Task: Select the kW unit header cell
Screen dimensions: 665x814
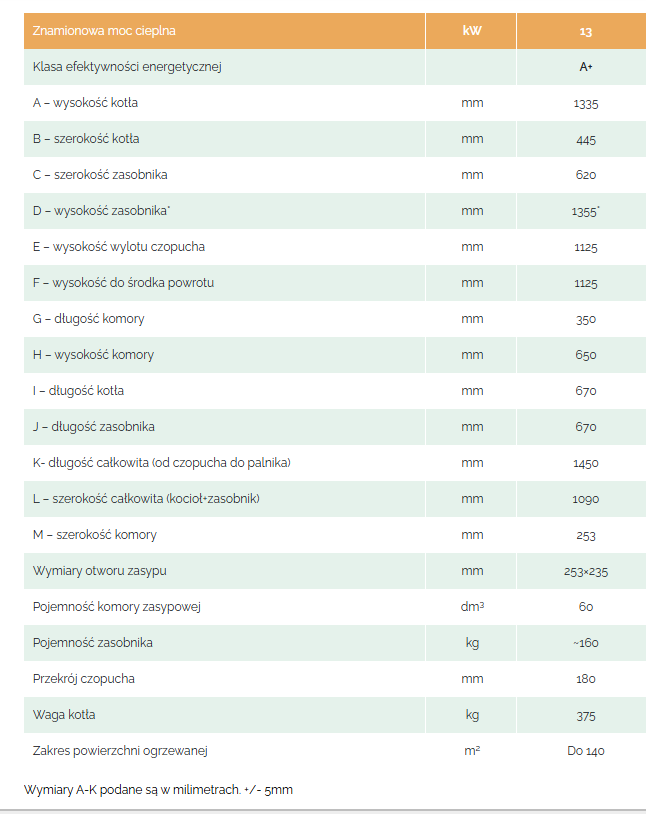Action: (x=472, y=31)
